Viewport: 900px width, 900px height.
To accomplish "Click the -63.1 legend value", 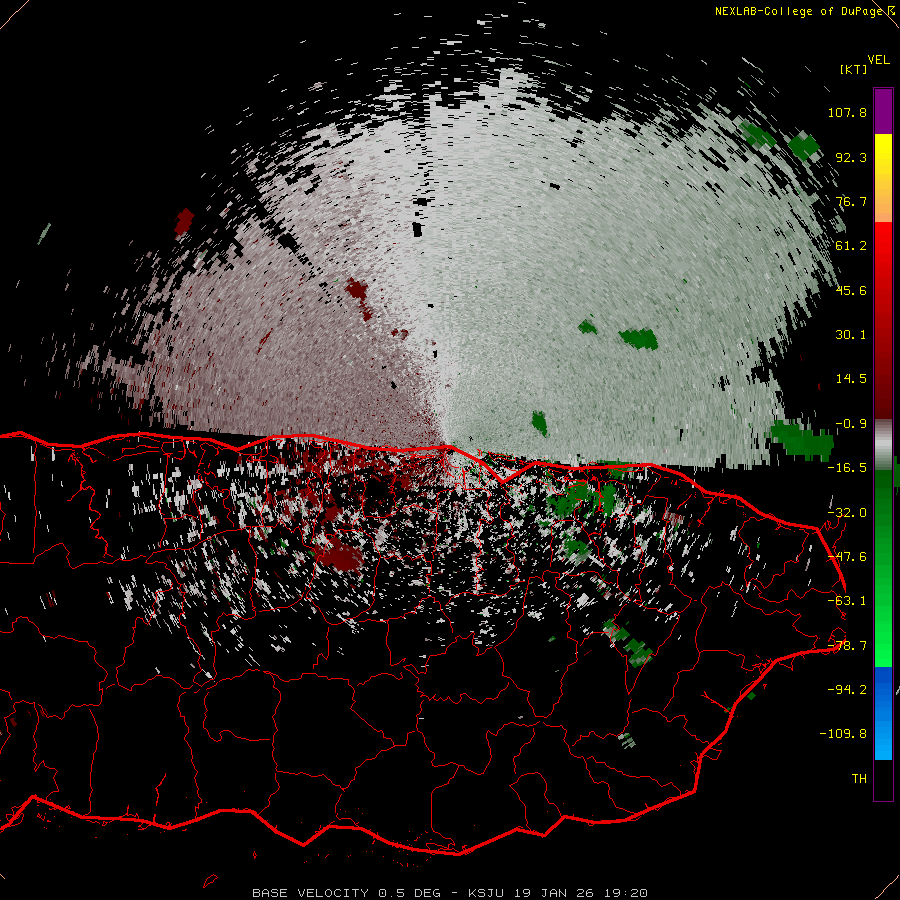I will 847,601.
